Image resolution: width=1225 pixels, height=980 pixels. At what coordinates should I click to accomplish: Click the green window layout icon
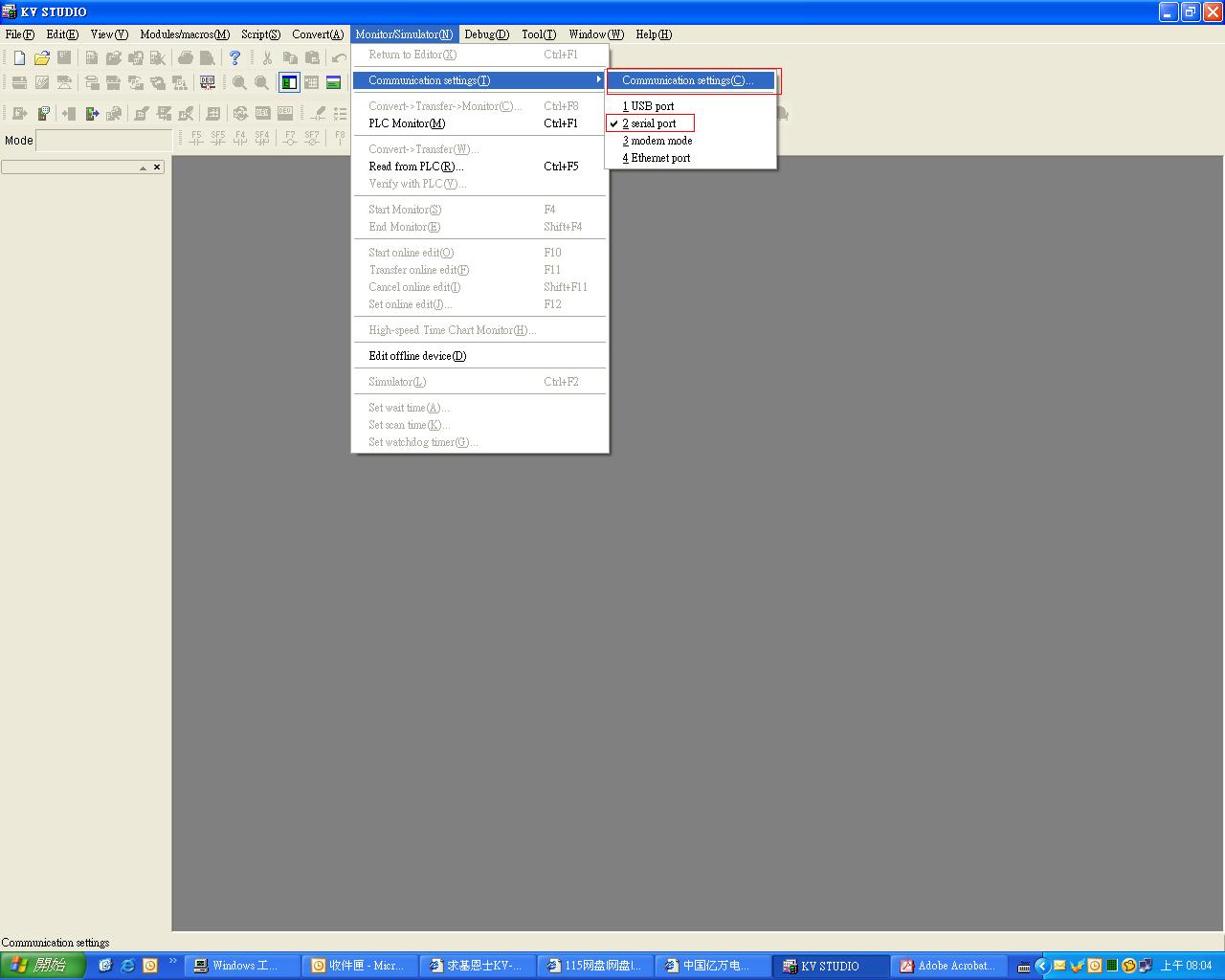click(333, 83)
